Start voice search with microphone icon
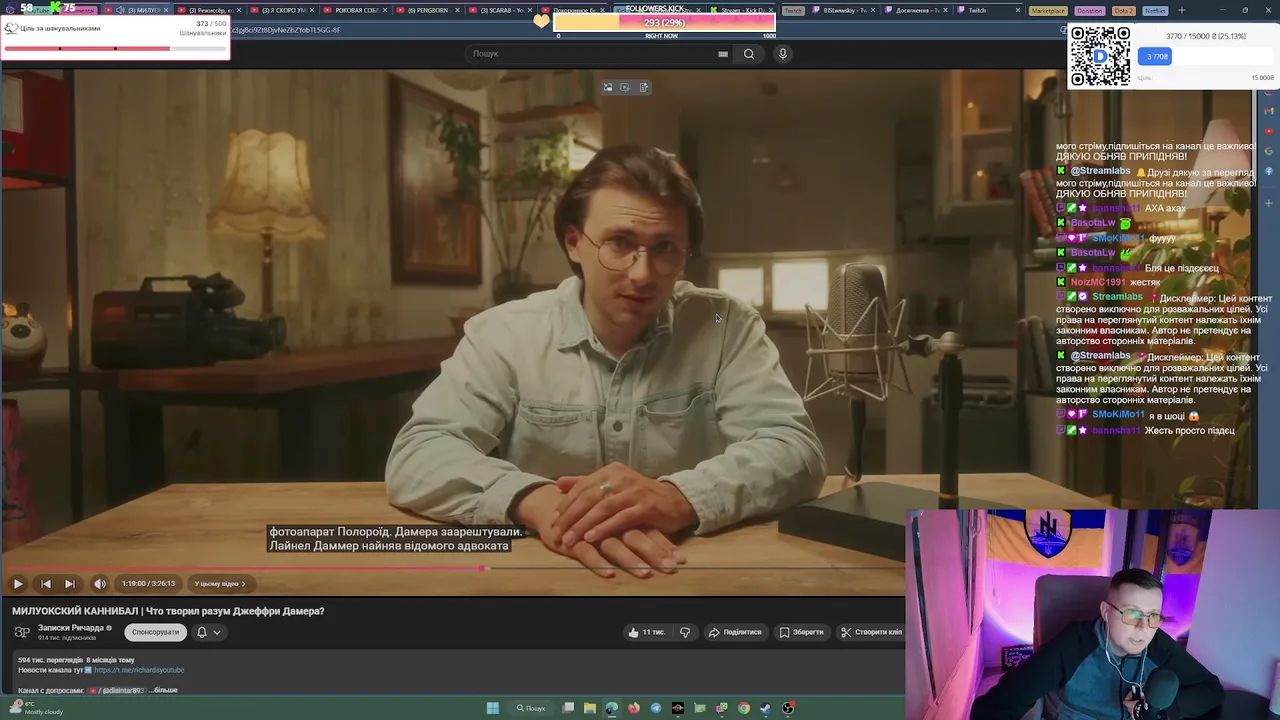 (x=783, y=54)
